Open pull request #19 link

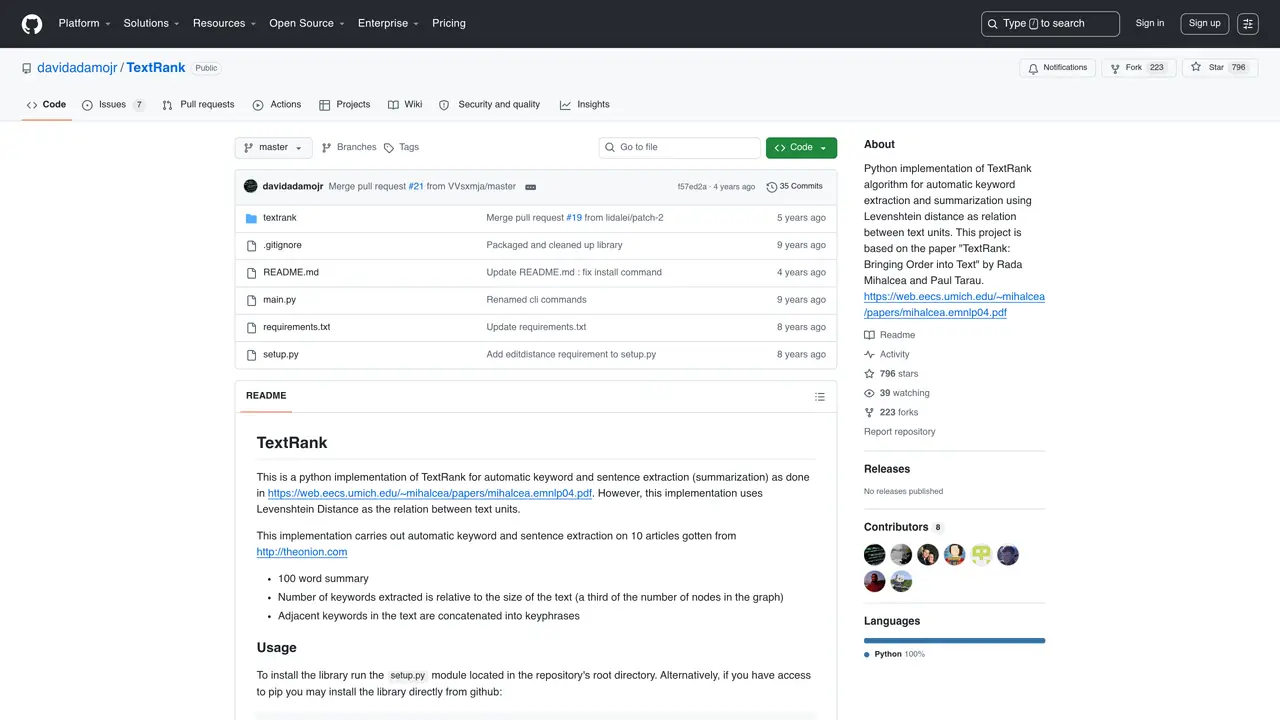[574, 218]
